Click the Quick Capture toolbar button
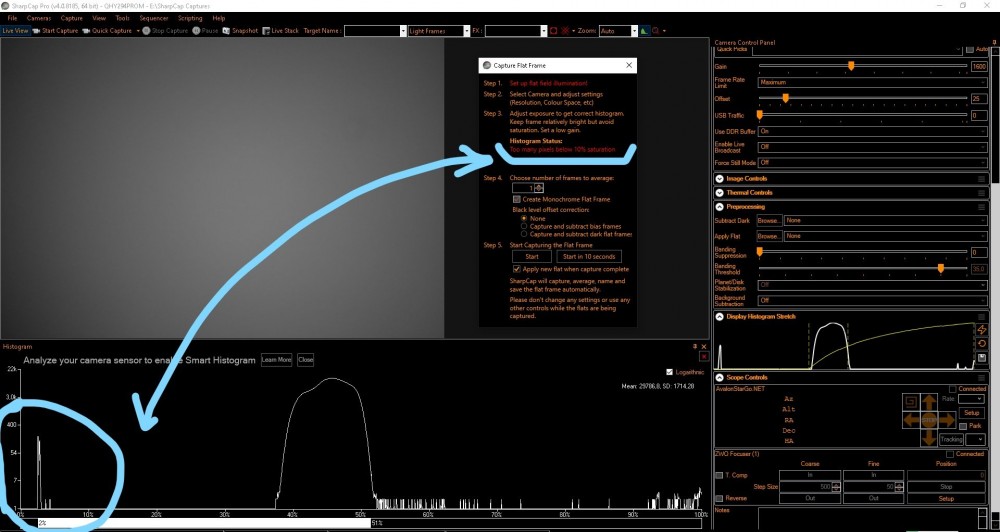The height and width of the screenshot is (532, 1000). pyautogui.click(x=107, y=31)
